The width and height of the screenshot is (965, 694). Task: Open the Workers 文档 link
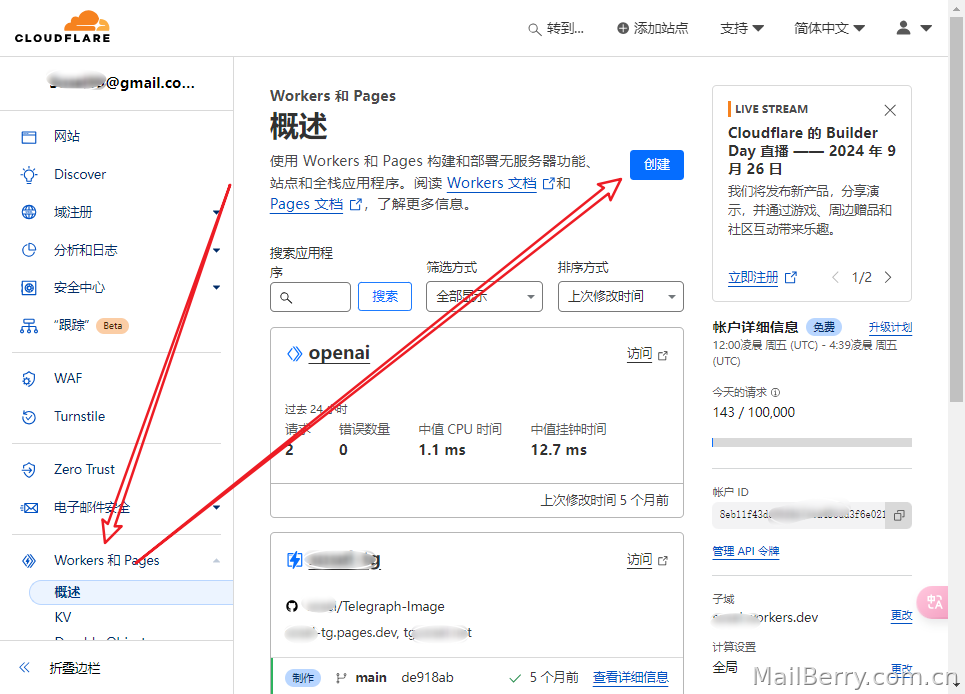(492, 183)
